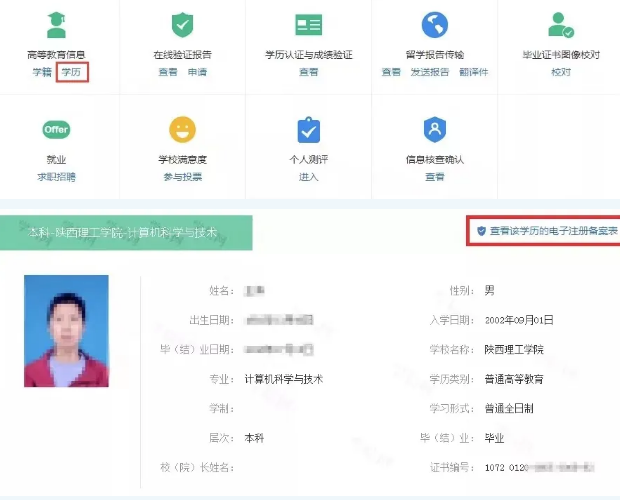Click the 留学报告传输 heading text
Image resolution: width=620 pixels, height=500 pixels.
point(435,55)
